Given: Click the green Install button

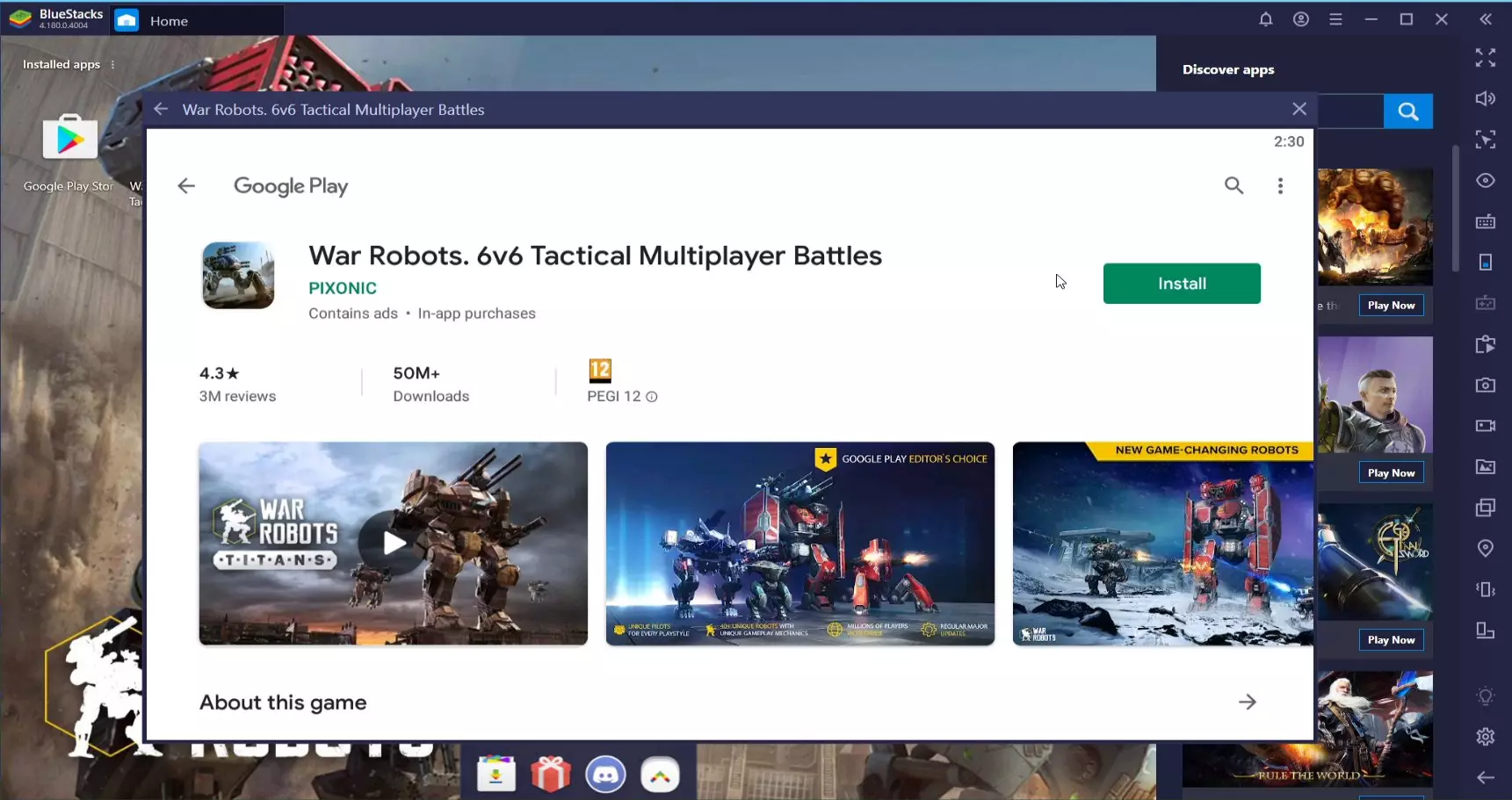Looking at the screenshot, I should [x=1181, y=284].
